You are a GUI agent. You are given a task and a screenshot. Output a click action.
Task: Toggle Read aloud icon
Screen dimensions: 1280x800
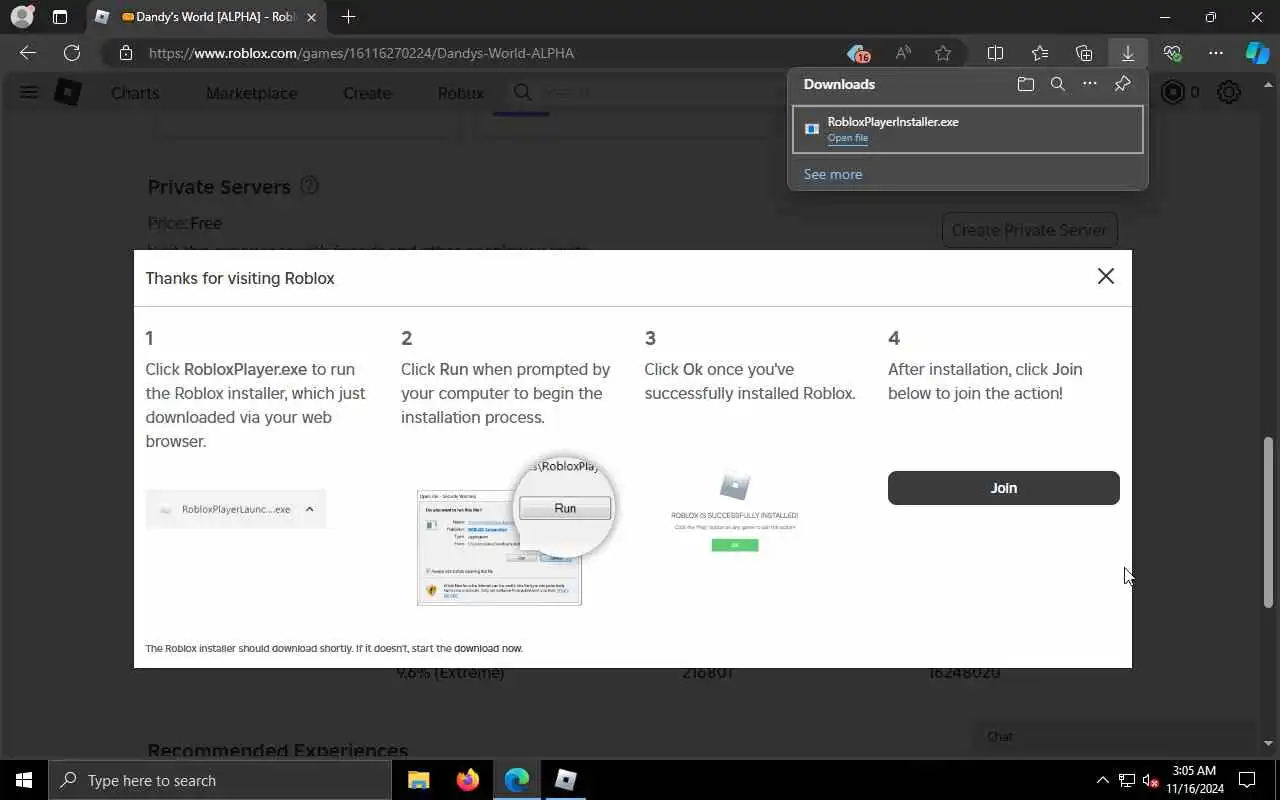tap(903, 53)
